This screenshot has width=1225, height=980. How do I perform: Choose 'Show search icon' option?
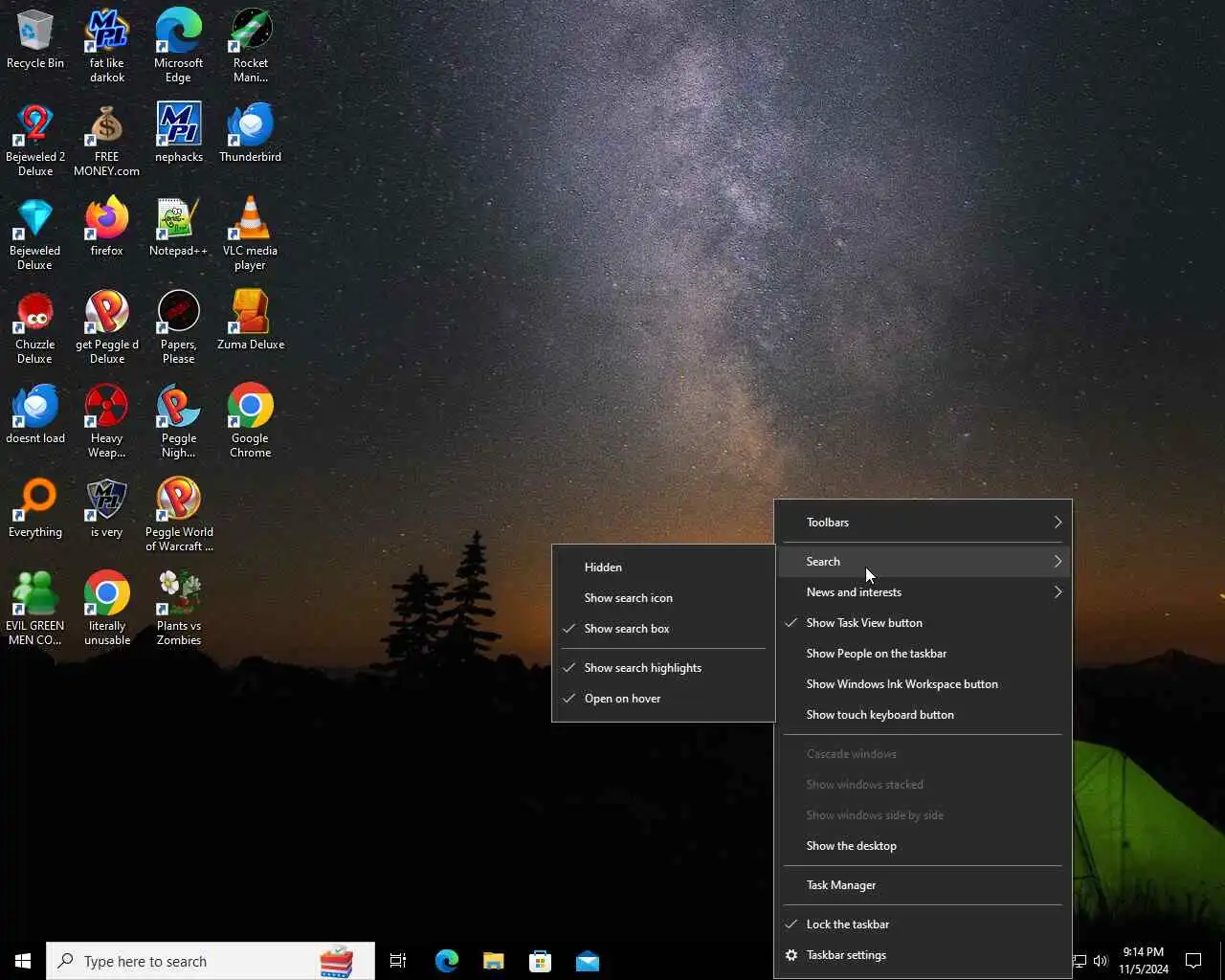pos(663,598)
